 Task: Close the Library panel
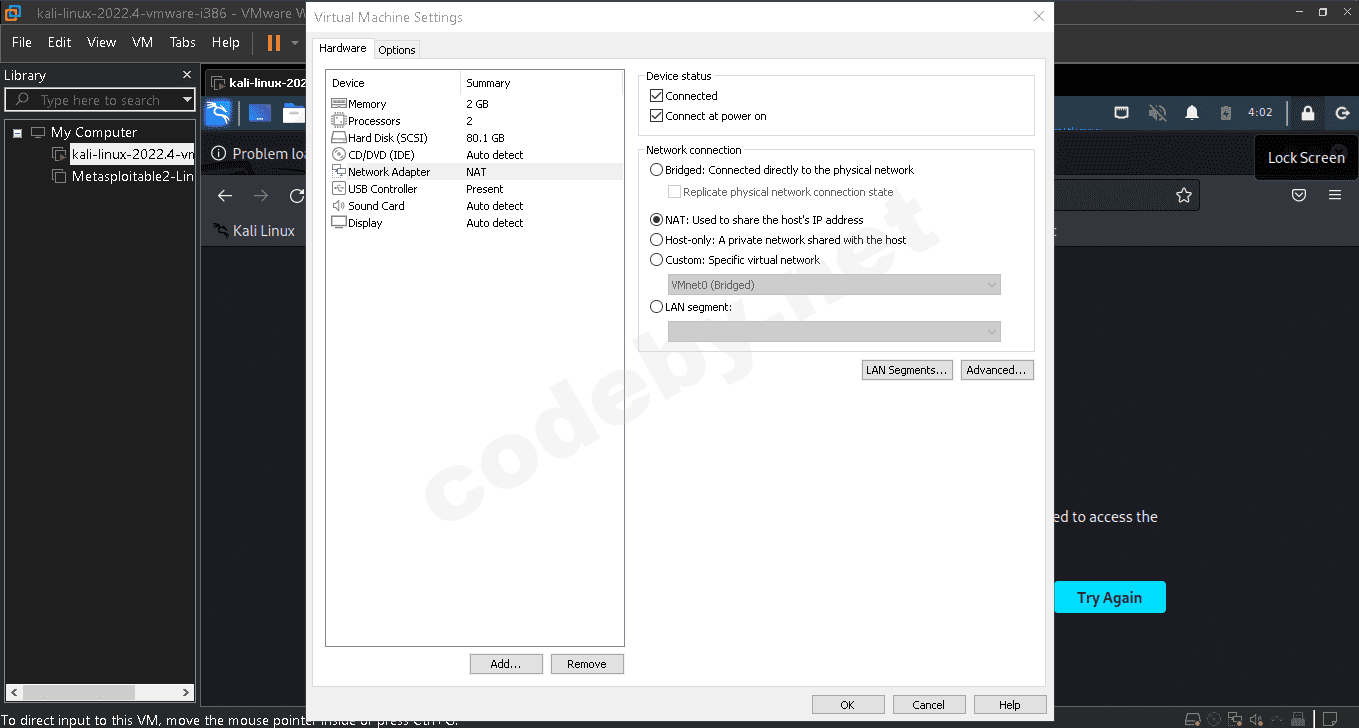pyautogui.click(x=186, y=75)
